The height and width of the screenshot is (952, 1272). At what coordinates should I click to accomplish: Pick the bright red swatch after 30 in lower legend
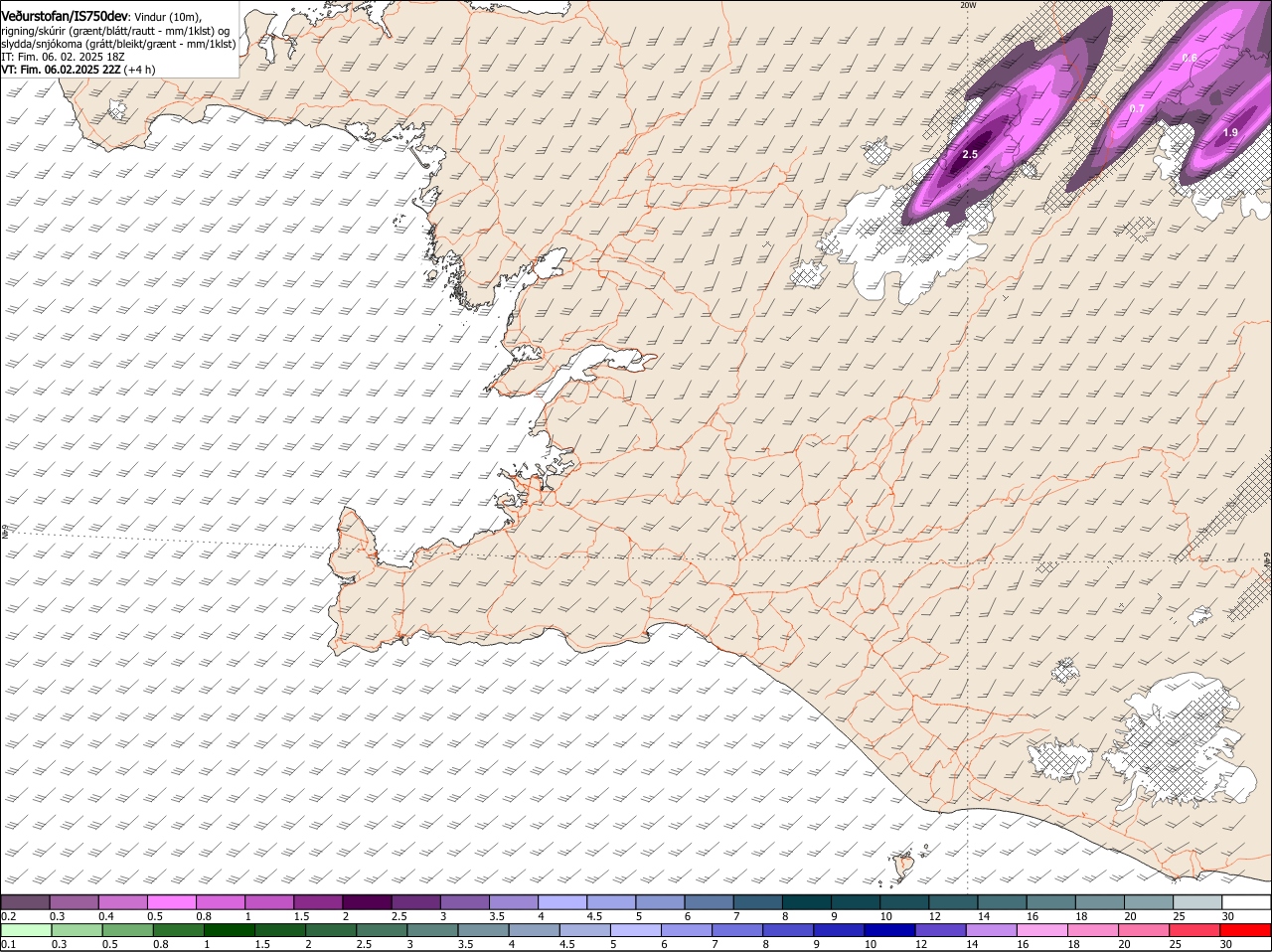[x=1246, y=930]
